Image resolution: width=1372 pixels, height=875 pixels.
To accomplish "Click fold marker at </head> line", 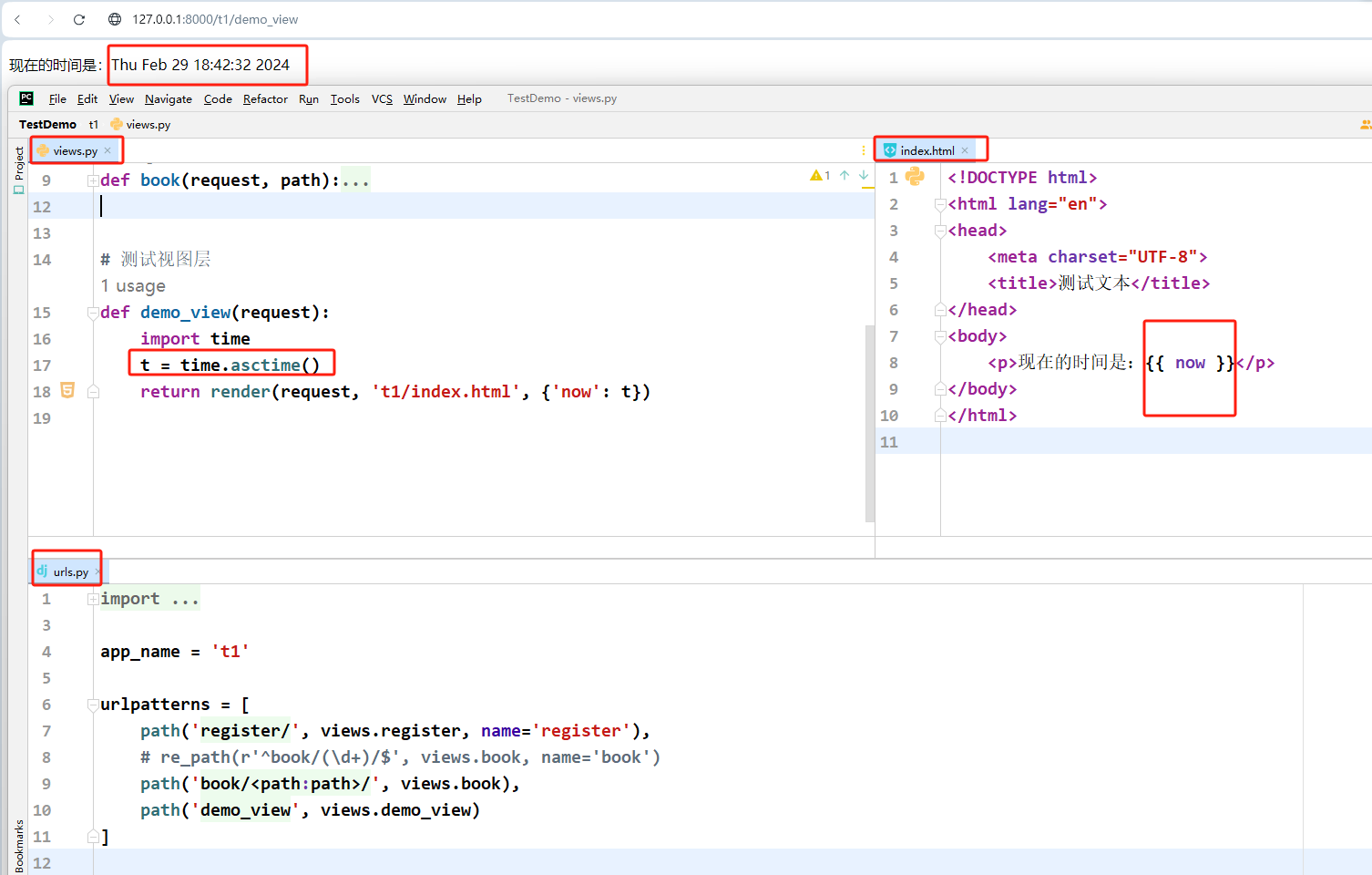I will tap(940, 310).
